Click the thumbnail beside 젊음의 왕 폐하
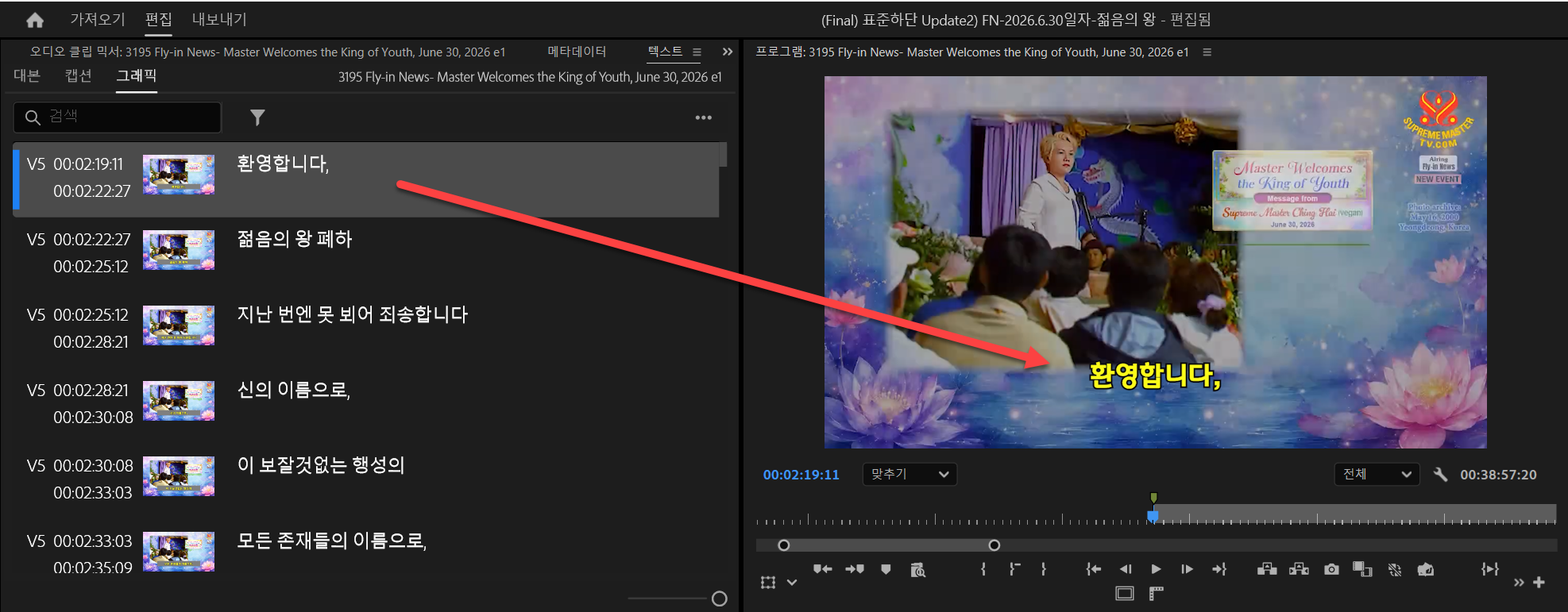This screenshot has width=1568, height=612. 179,250
